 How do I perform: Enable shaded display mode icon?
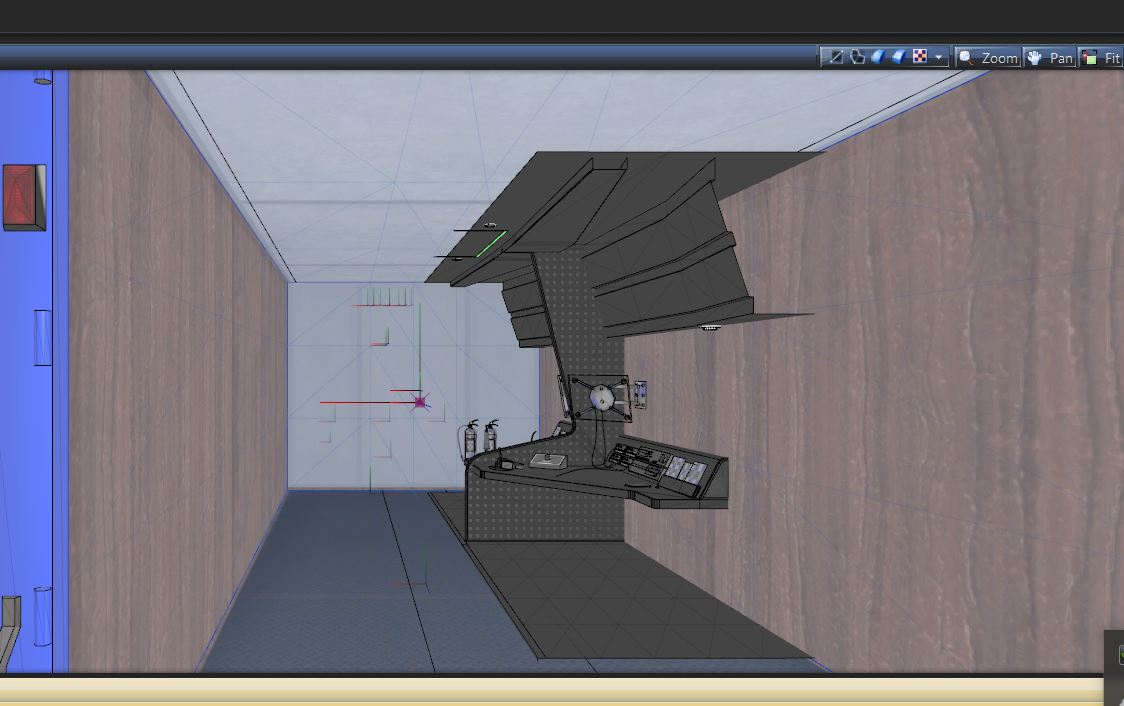[x=878, y=57]
